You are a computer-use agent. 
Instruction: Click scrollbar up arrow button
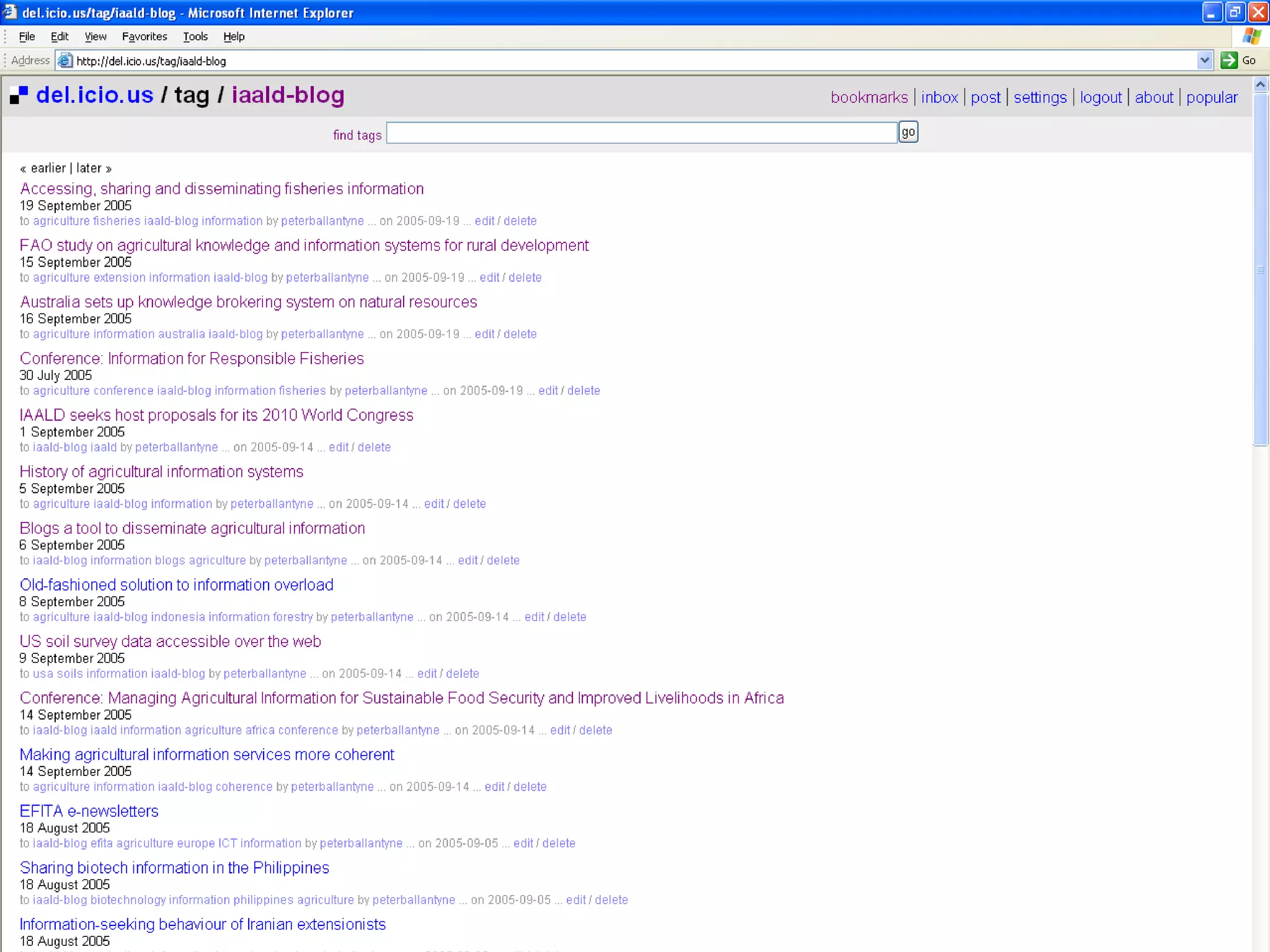(x=1260, y=84)
